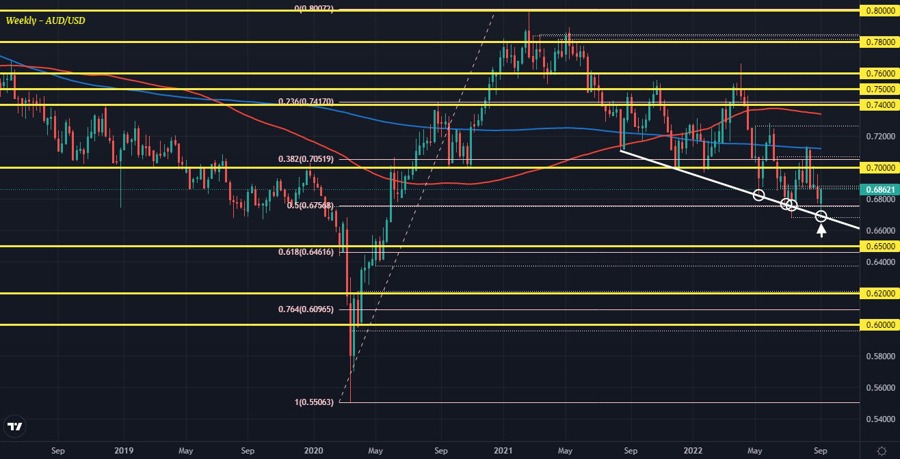This screenshot has height=459, width=900.
Task: Select the 1(0.55063) Fibonacci base label
Action: click(318, 402)
